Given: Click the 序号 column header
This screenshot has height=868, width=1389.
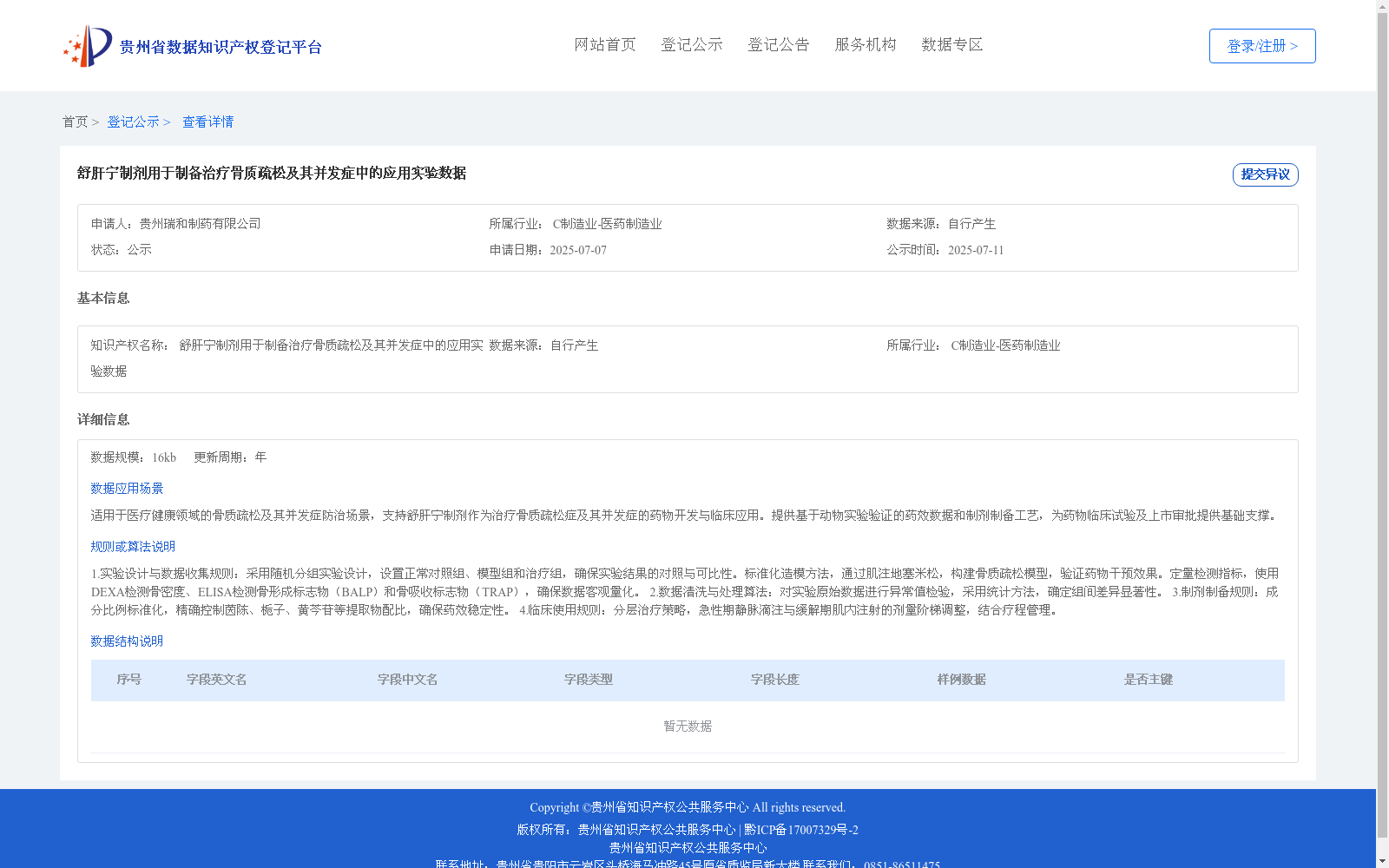Looking at the screenshot, I should tap(129, 680).
